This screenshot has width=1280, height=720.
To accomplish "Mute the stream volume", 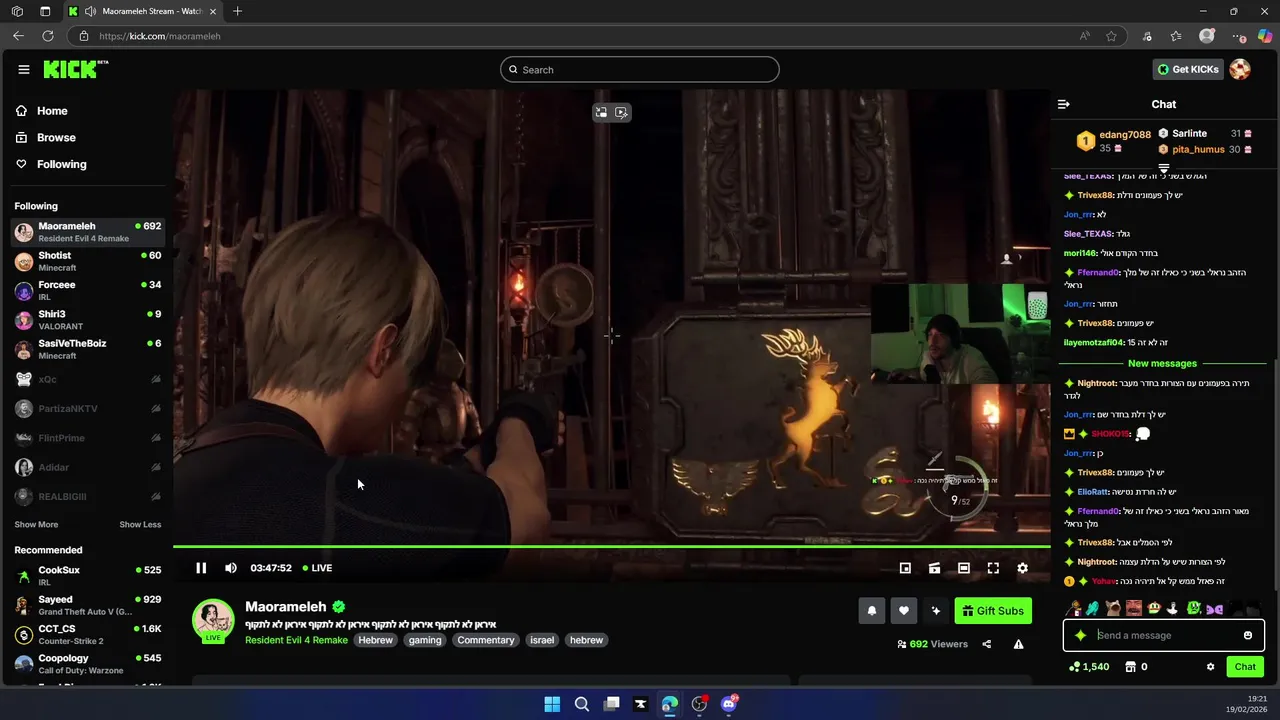I will 231,568.
